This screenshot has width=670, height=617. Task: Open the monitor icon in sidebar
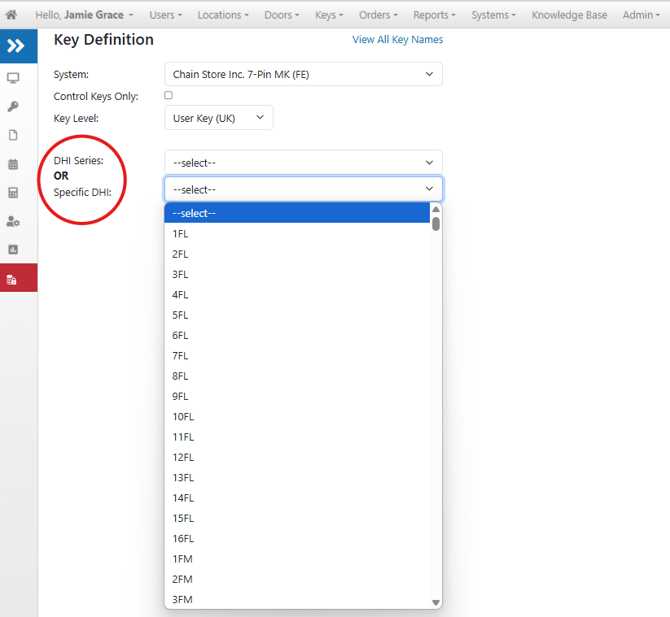click(13, 78)
